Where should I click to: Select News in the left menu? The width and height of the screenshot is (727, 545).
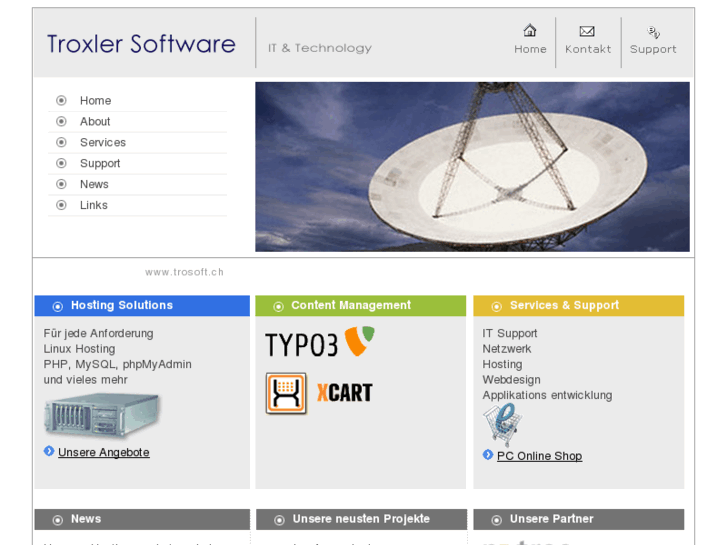[94, 184]
